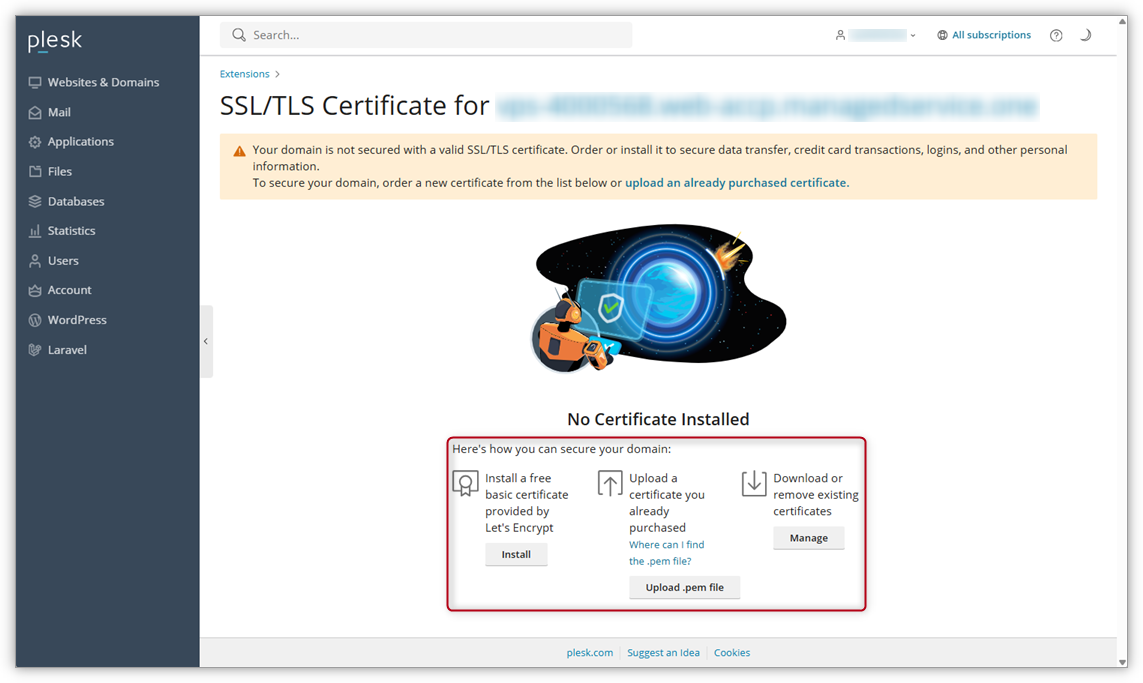Collapse the left navigation sidebar
The height and width of the screenshot is (683, 1143).
tap(207, 341)
